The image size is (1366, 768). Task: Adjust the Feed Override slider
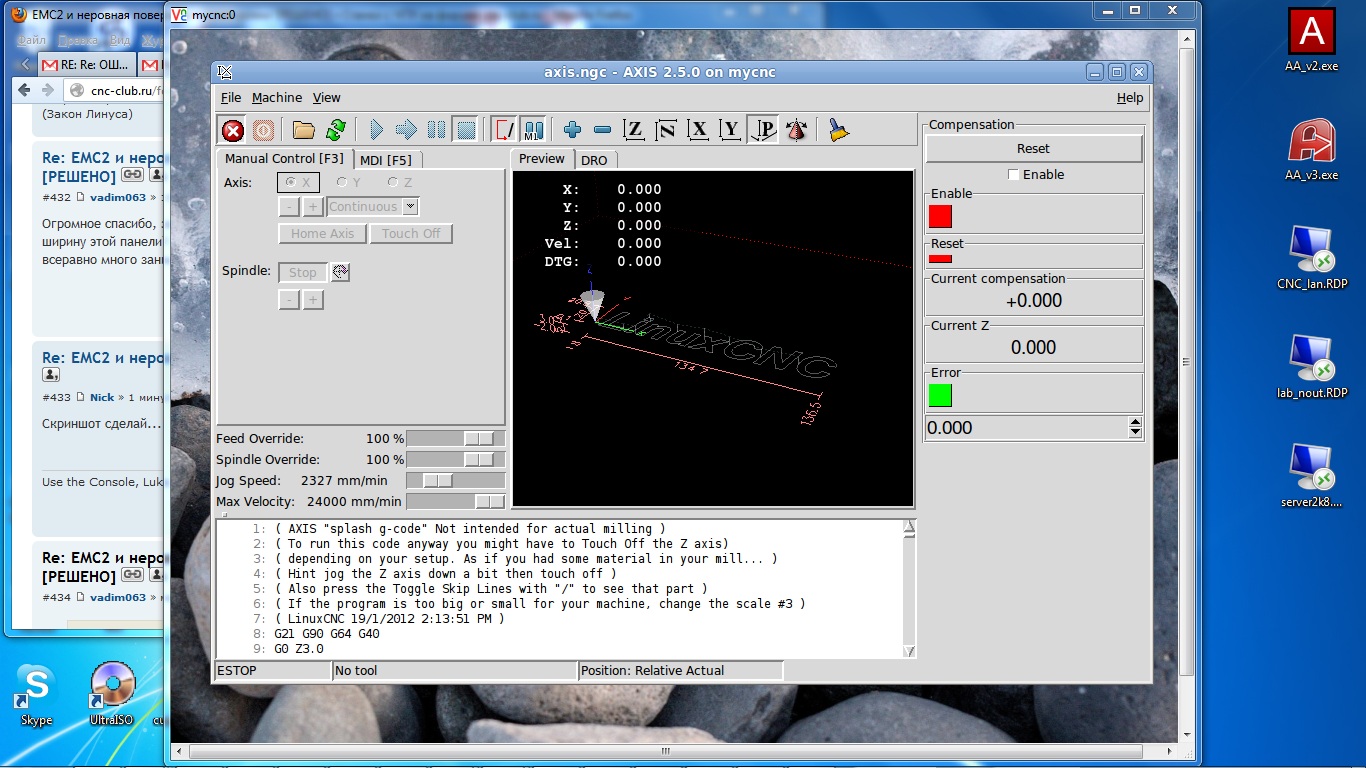456,439
